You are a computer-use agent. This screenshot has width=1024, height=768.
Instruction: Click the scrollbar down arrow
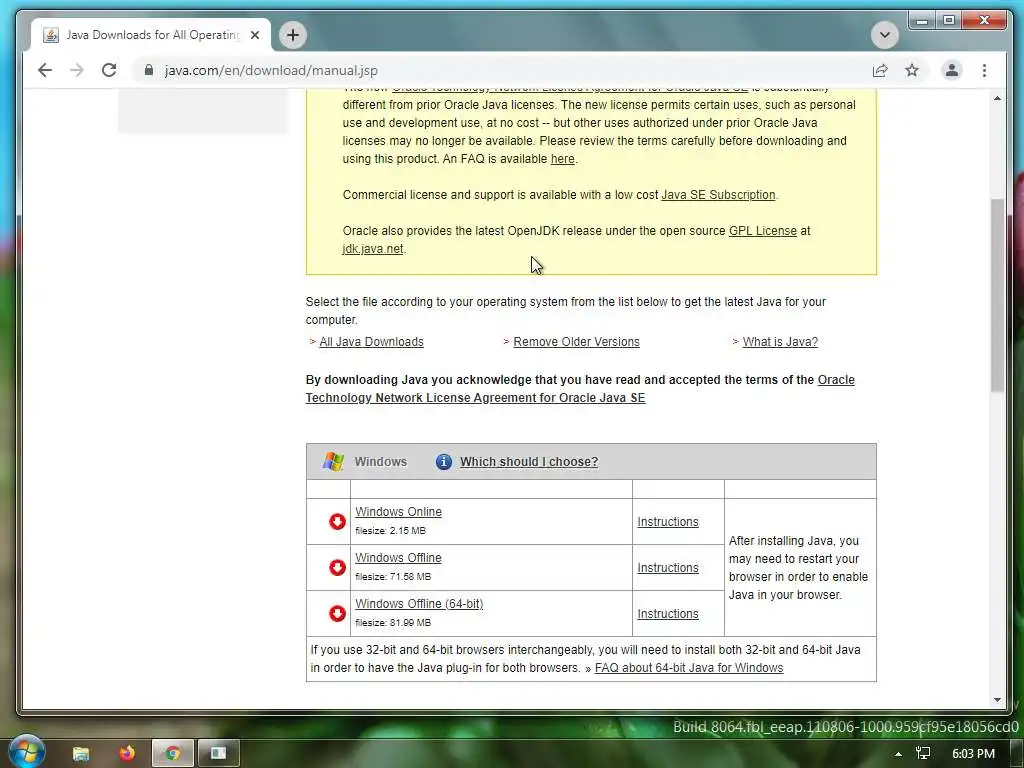click(997, 699)
